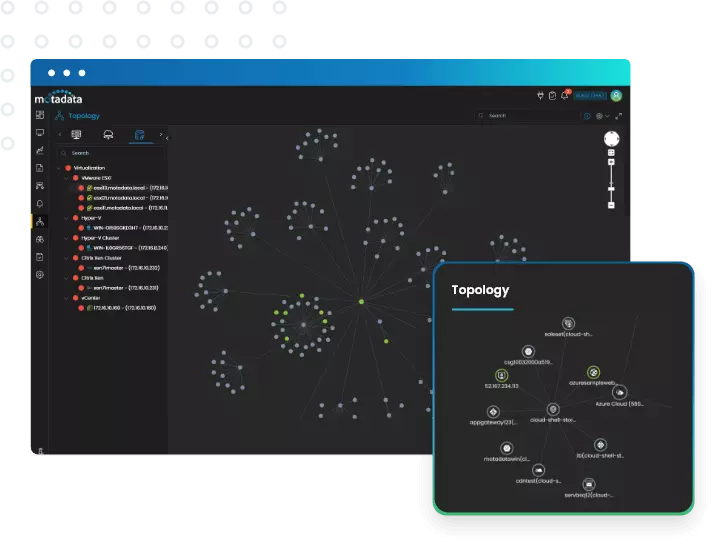725x556 pixels.
Task: Select xen7master under Citrix Xen Cluster
Action: (119, 268)
